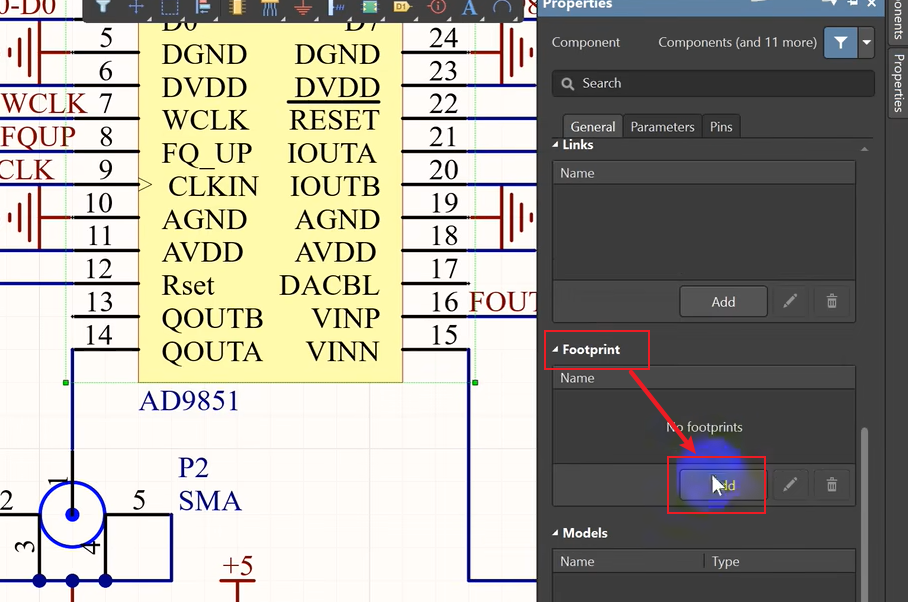Place a green sheet symbol

(x=369, y=6)
